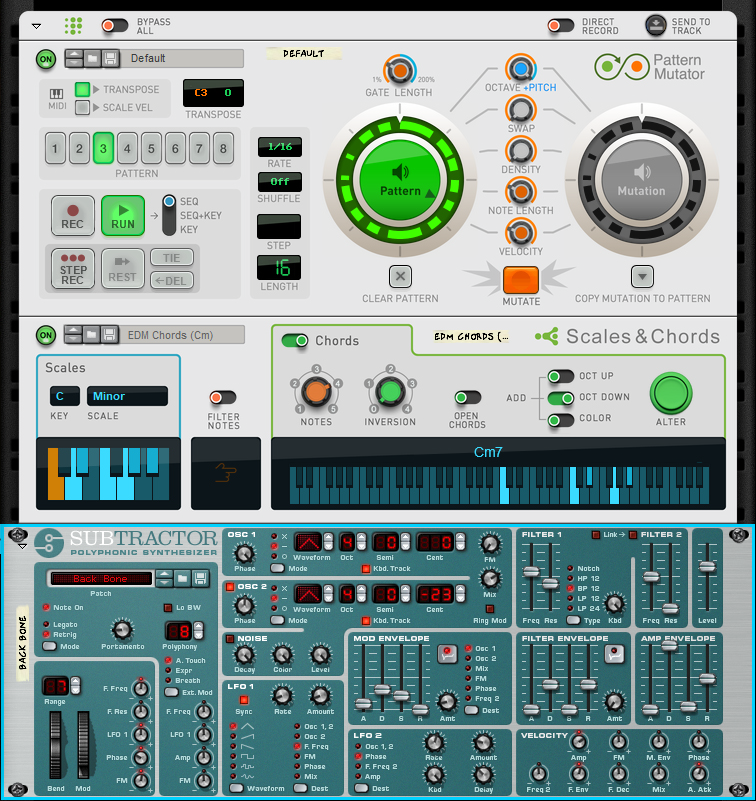The height and width of the screenshot is (801, 756).
Task: Browse patches with Pattern Mutator folder icon
Action: 91,59
